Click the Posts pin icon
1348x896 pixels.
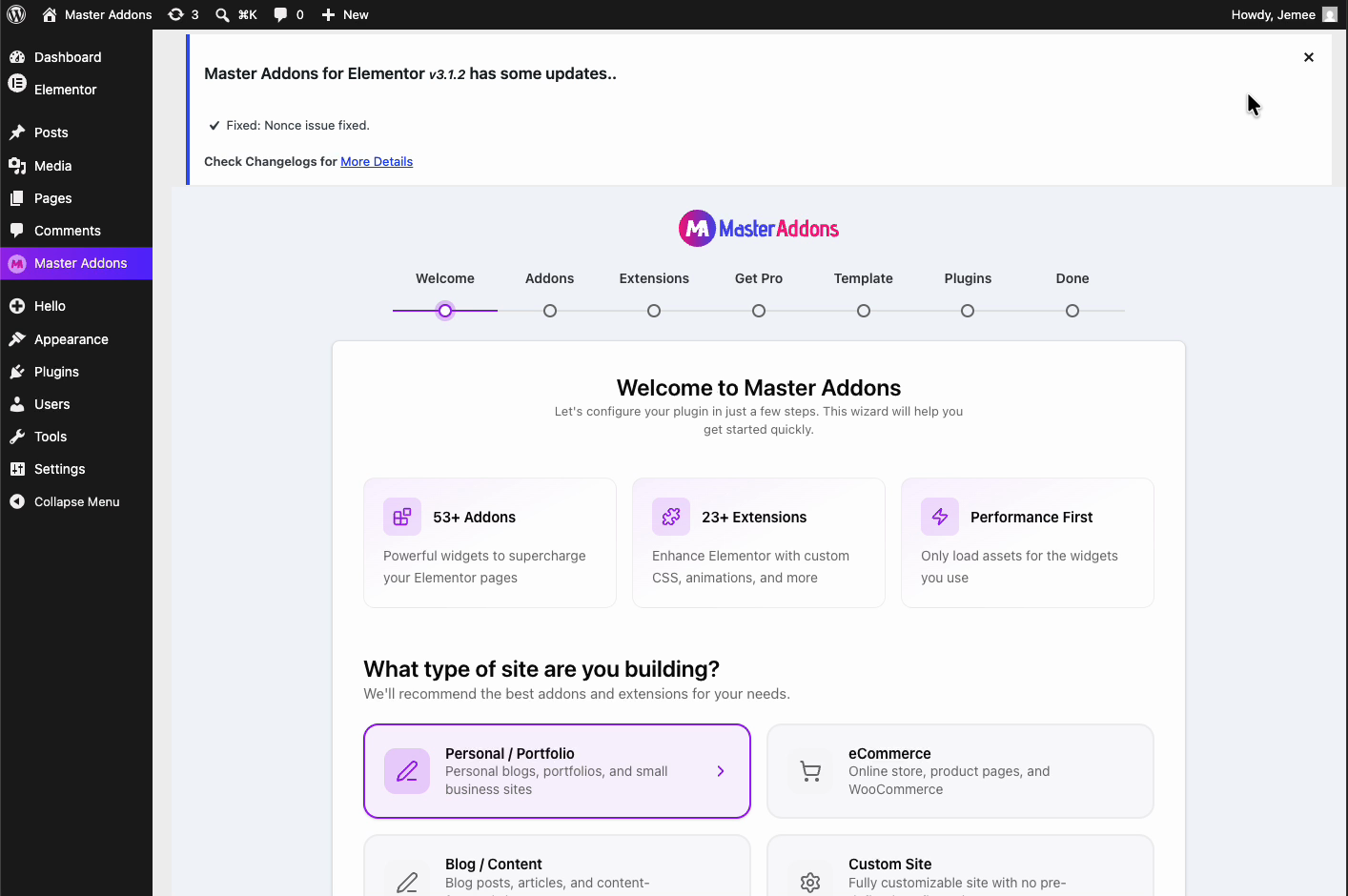(x=17, y=132)
